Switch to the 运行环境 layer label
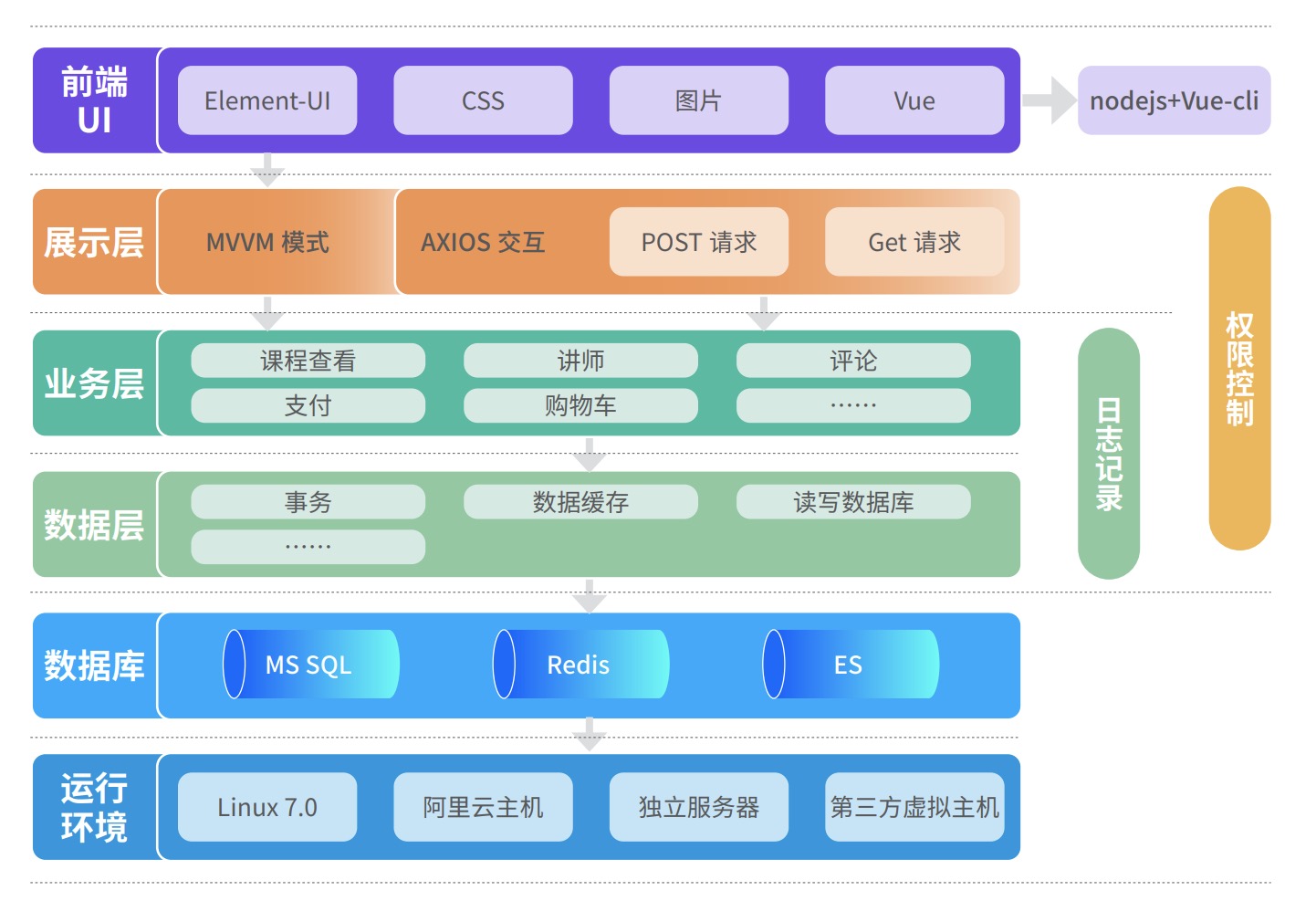Viewport: 1316px width, 922px height. click(x=94, y=807)
